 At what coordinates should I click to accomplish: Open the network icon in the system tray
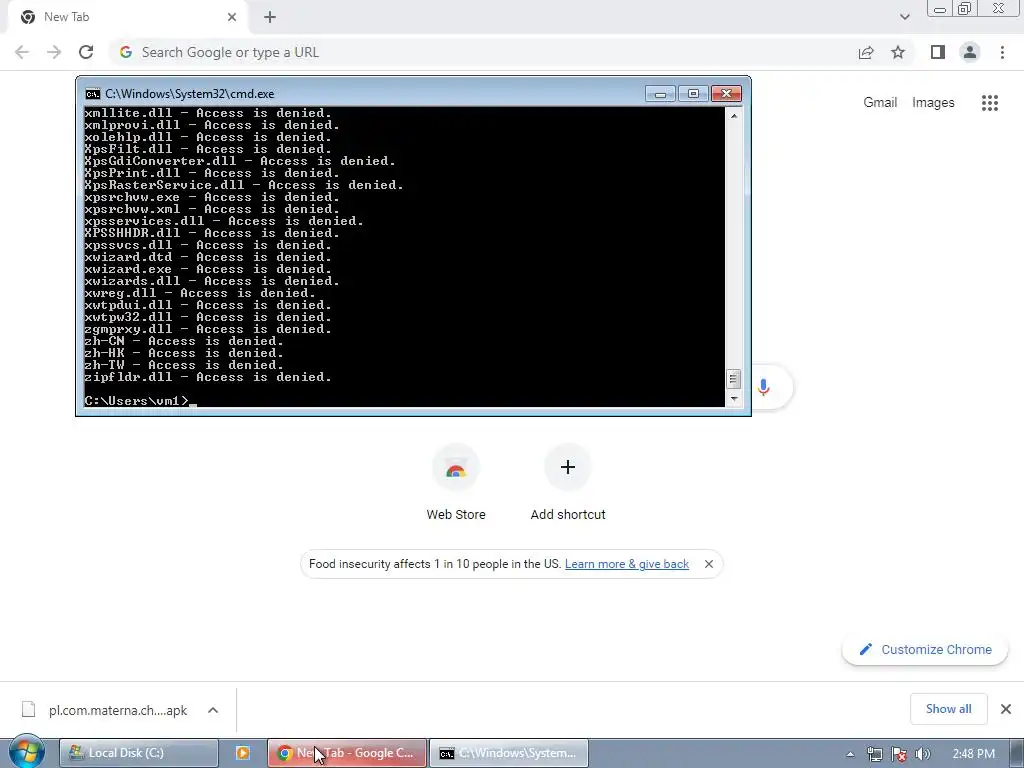pos(874,754)
